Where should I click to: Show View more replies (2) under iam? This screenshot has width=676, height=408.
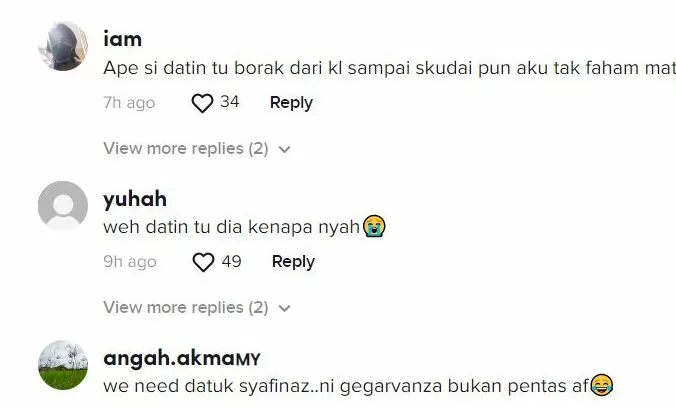coord(186,148)
